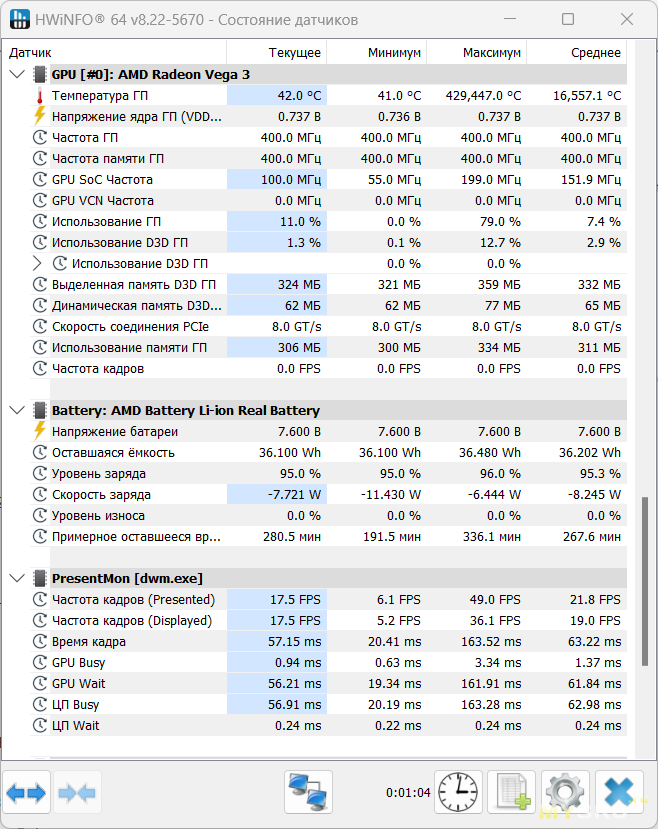The width and height of the screenshot is (658, 829).
Task: Click the -7.721 W charge rate value
Action: pos(294,494)
